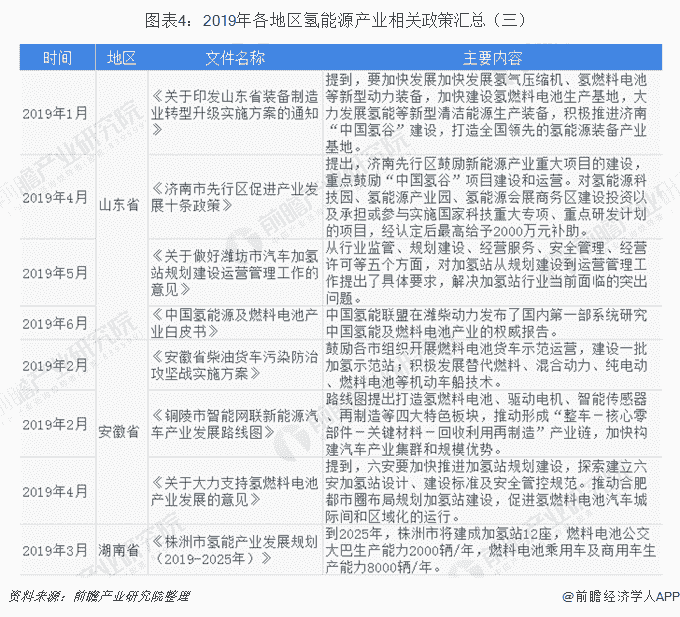Select document '关于大力支持氢燃料电池产业发展的意见'
680x617 pixels.
click(x=235, y=491)
